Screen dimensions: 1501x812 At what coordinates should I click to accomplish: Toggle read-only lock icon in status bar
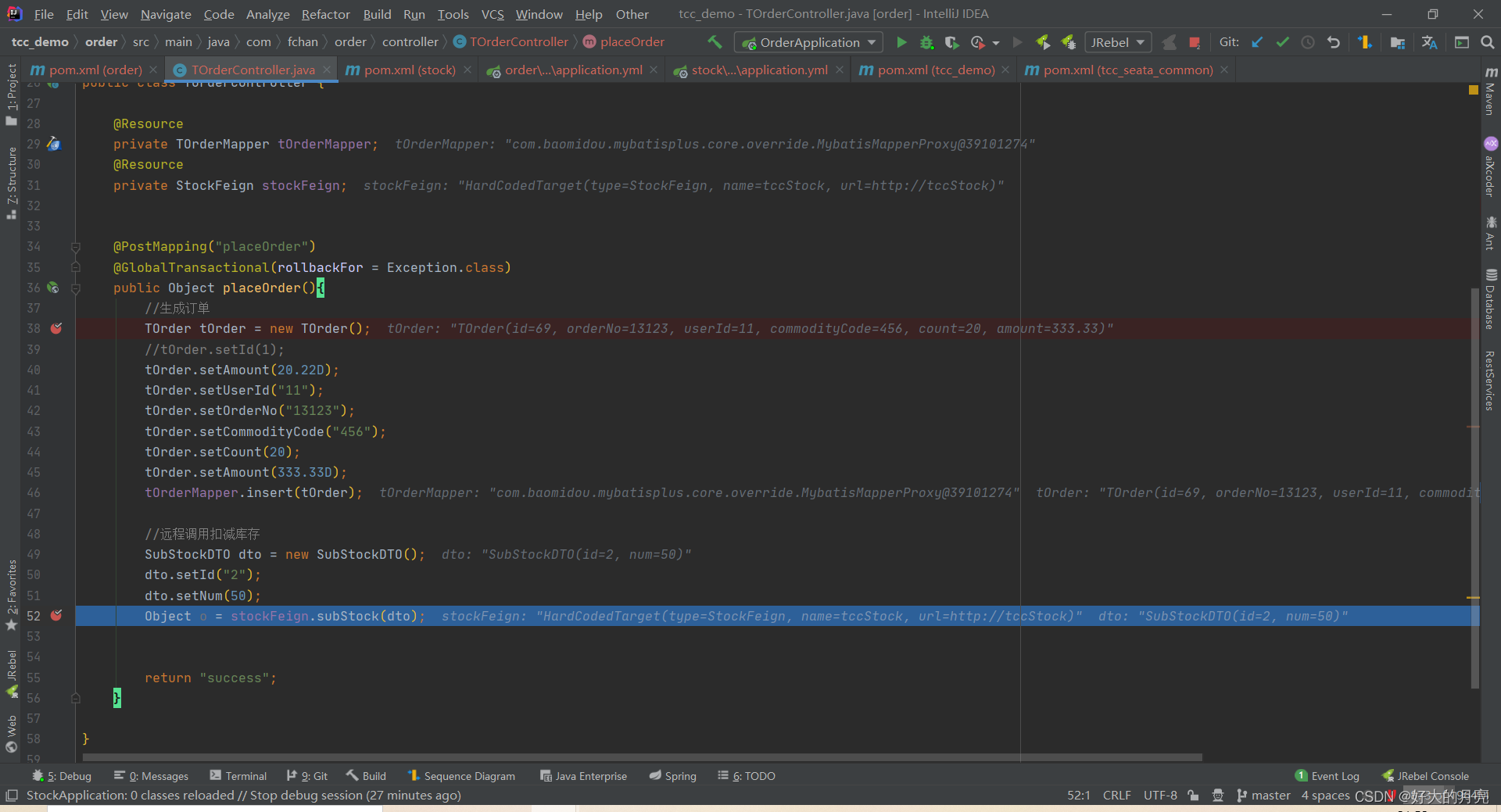[1193, 796]
